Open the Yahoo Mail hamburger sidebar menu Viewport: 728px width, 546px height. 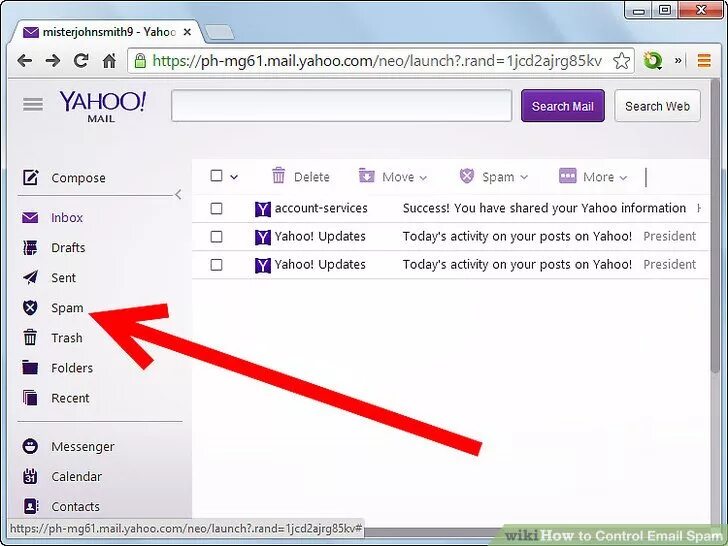click(32, 104)
